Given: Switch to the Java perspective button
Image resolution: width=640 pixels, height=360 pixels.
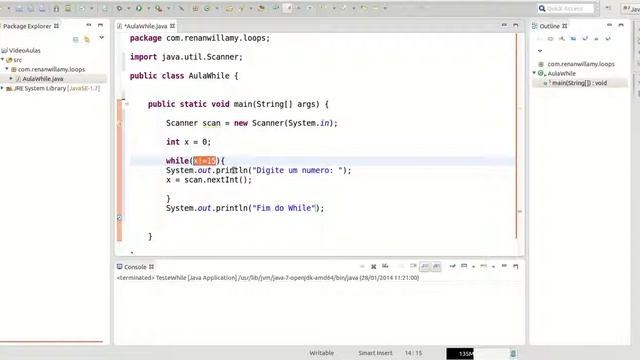Looking at the screenshot, I should click(630, 8).
